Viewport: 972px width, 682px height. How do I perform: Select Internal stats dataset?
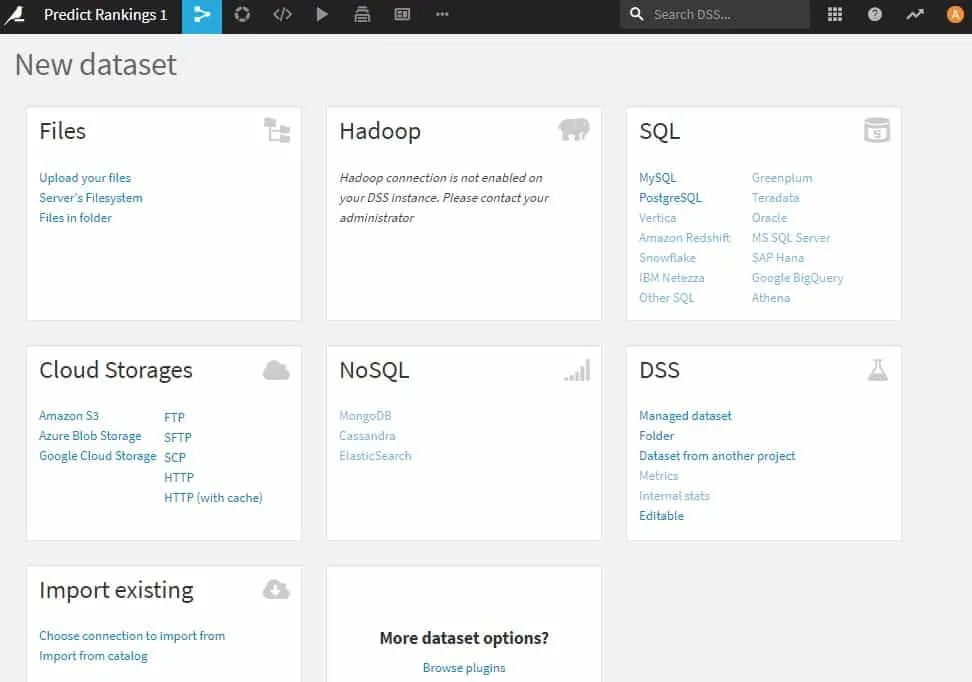(x=674, y=495)
